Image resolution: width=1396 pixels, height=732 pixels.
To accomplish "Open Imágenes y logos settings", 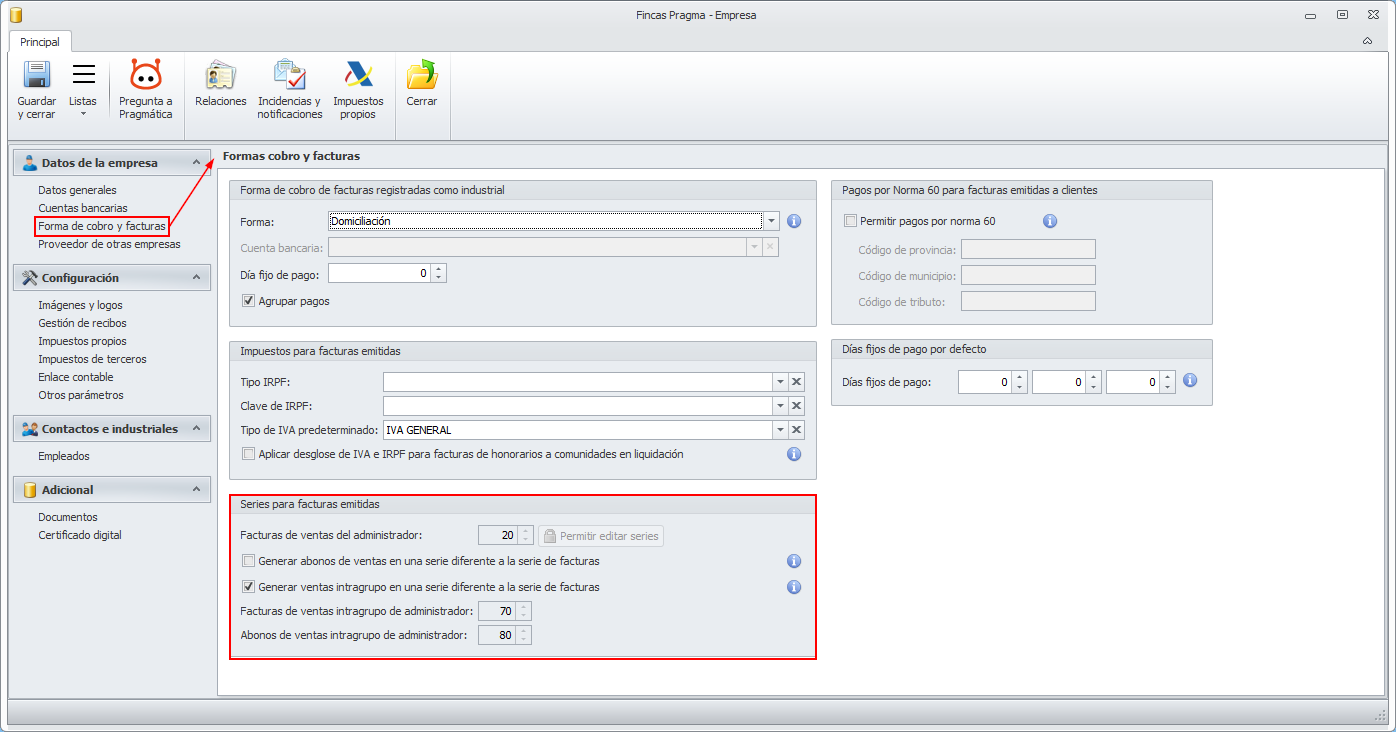I will click(x=80, y=305).
